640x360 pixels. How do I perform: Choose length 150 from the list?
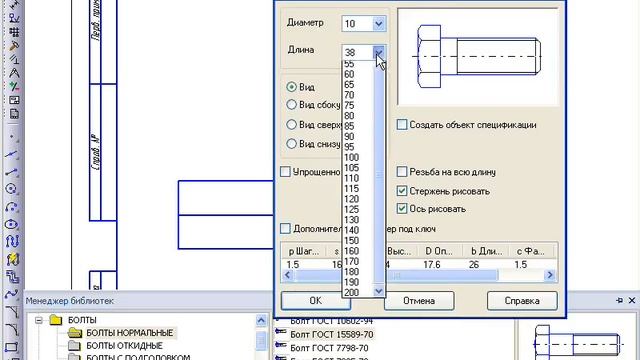click(x=351, y=240)
